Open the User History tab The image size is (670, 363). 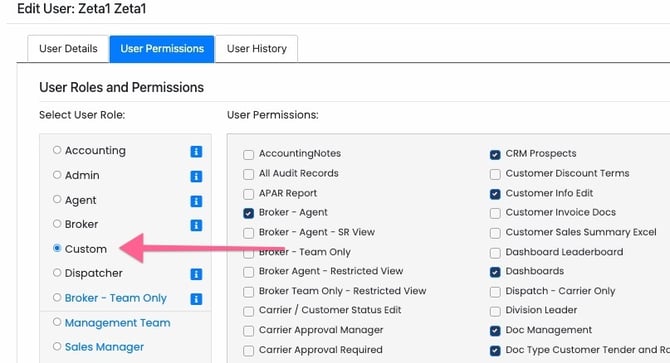click(256, 49)
